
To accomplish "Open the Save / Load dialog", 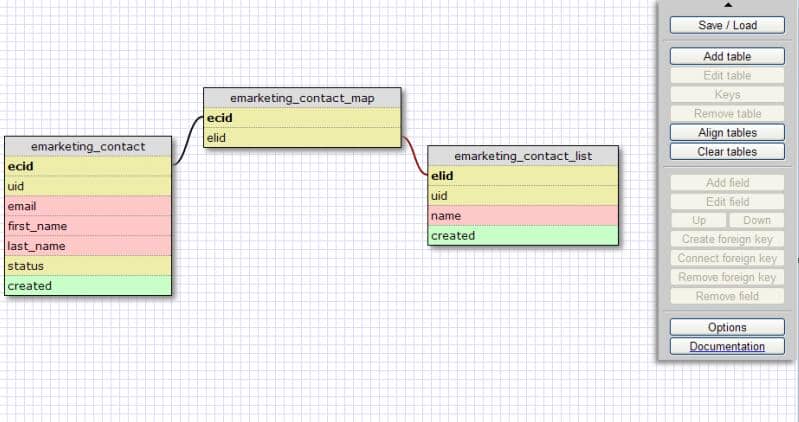I will [x=727, y=25].
